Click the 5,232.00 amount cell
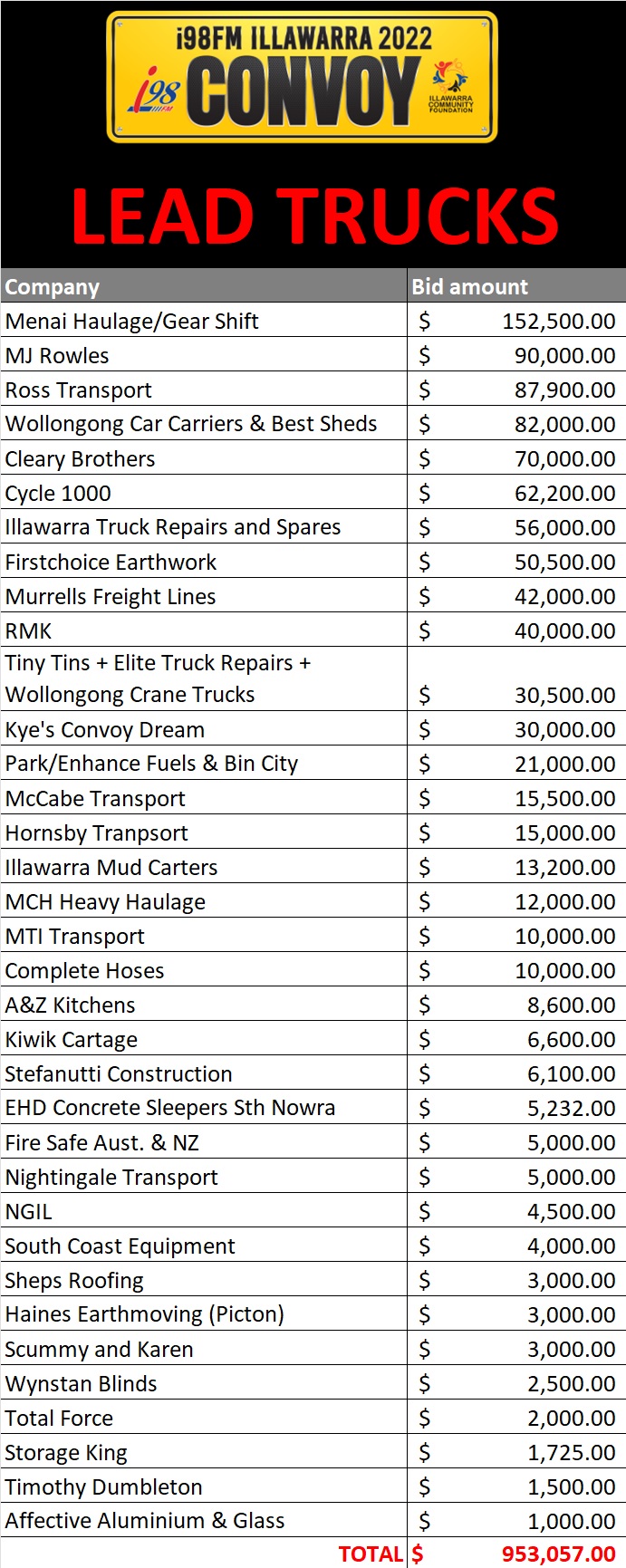 click(x=516, y=1108)
